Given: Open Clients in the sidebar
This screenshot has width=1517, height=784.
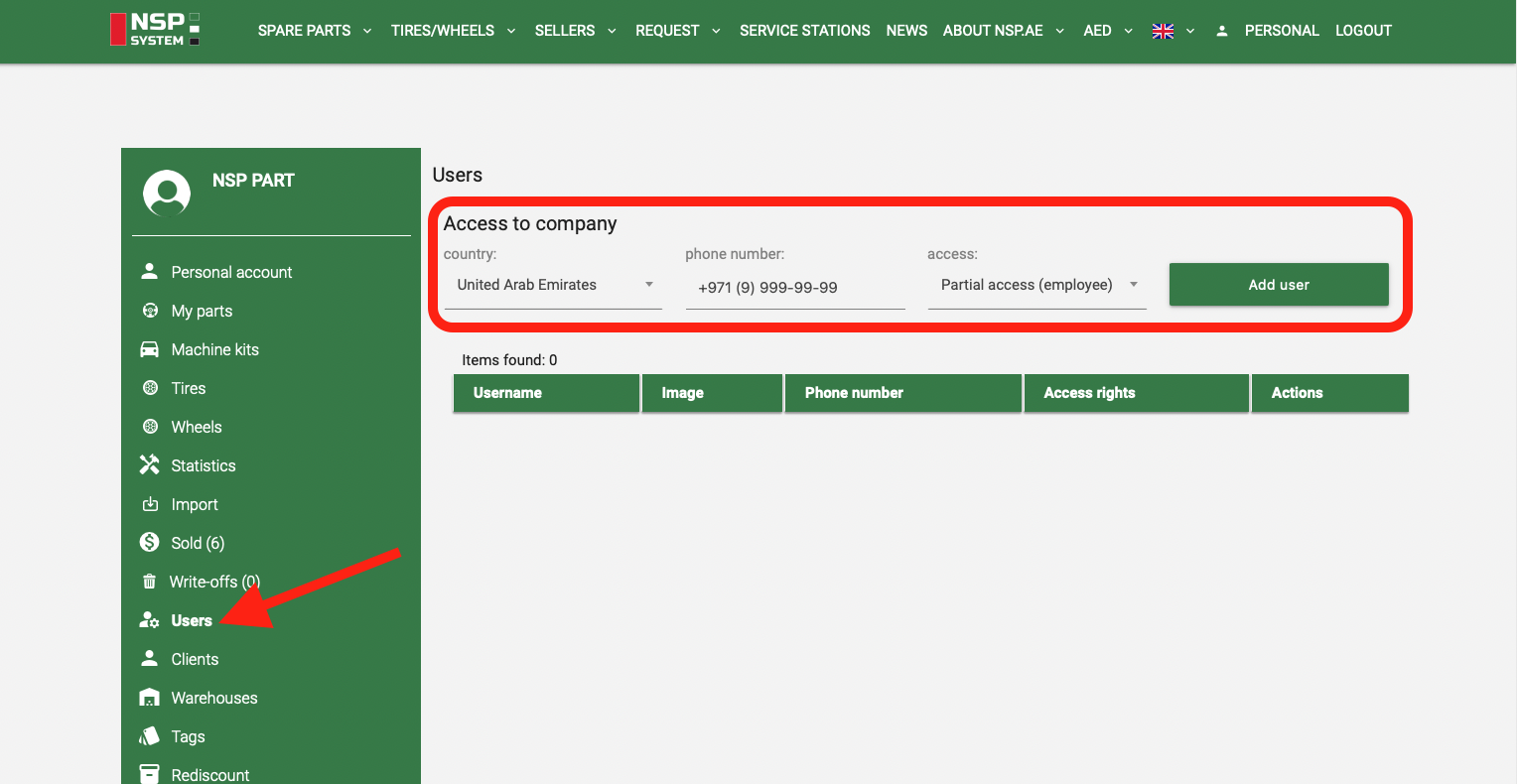Looking at the screenshot, I should (x=195, y=659).
